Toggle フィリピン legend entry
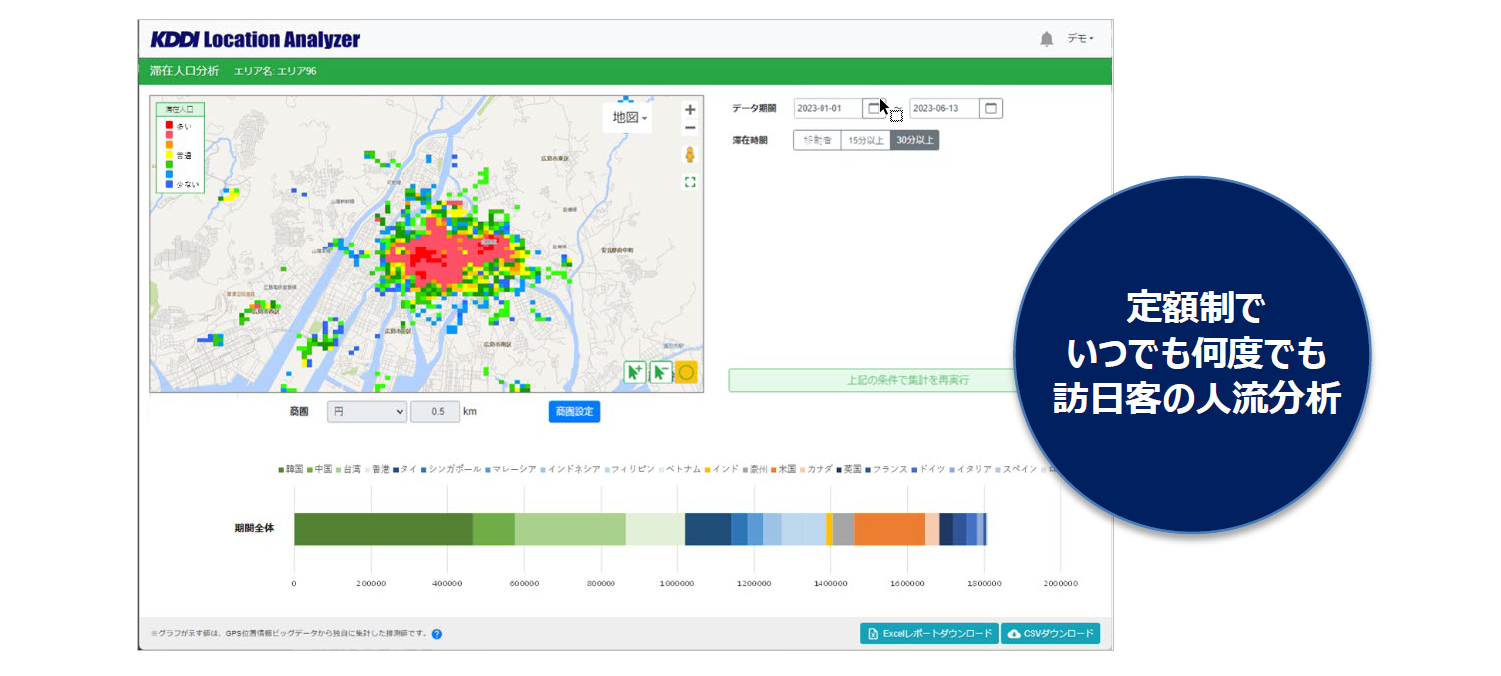The width and height of the screenshot is (1501, 676). pos(630,468)
